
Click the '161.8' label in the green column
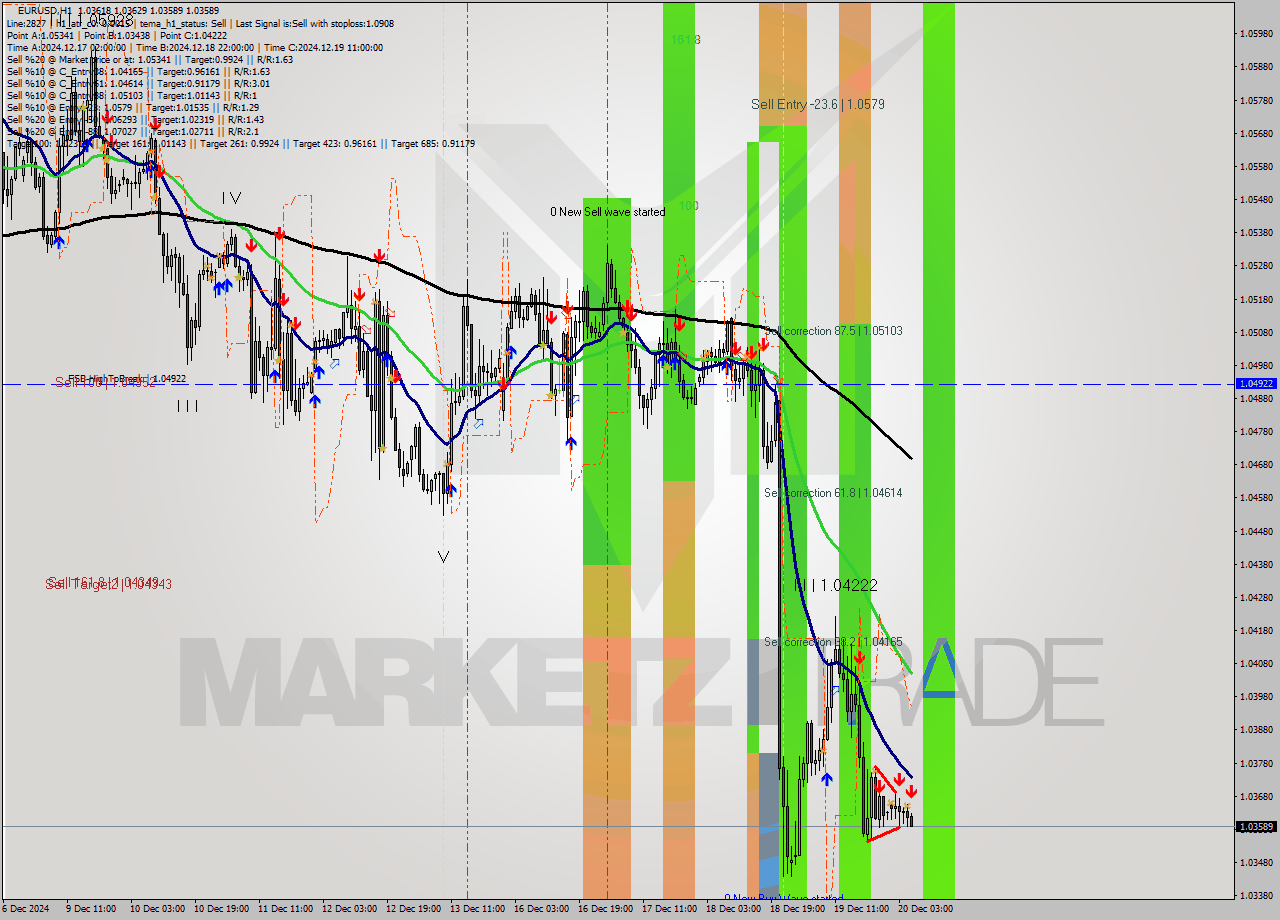point(685,40)
